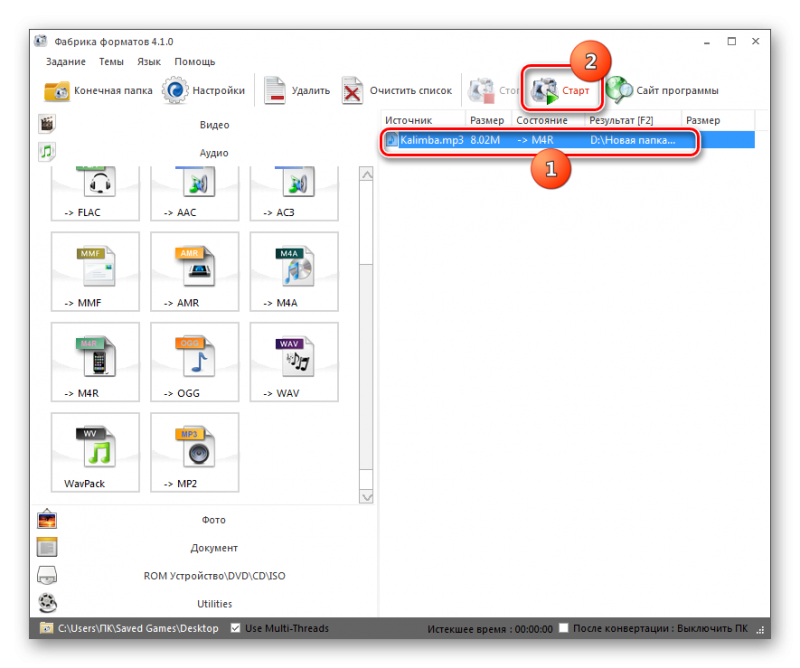800x668 pixels.
Task: Enable the shutdown after conversion checkbox
Action: pyautogui.click(x=564, y=629)
